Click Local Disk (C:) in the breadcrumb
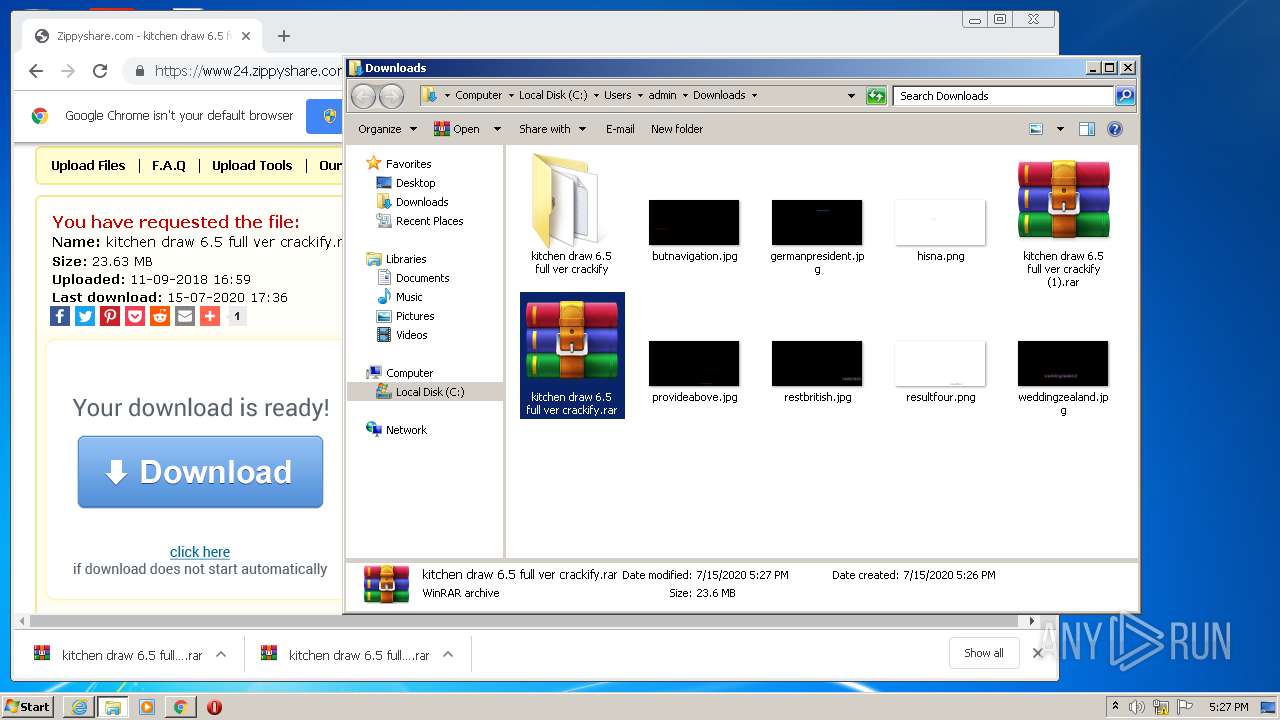Image resolution: width=1280 pixels, height=720 pixels. [553, 96]
